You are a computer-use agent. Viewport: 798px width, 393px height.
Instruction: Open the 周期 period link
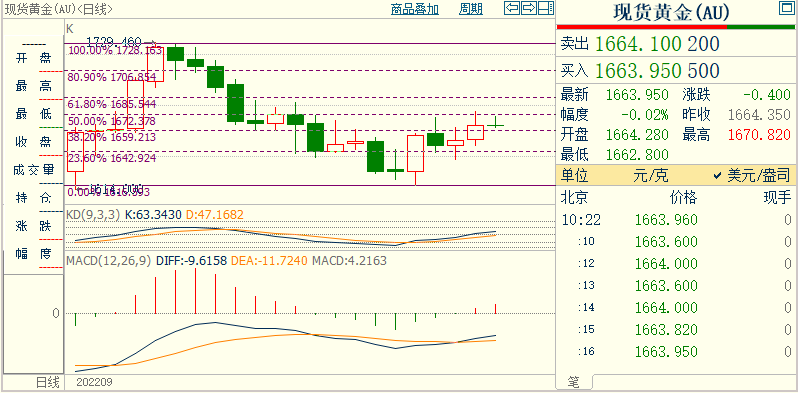471,9
